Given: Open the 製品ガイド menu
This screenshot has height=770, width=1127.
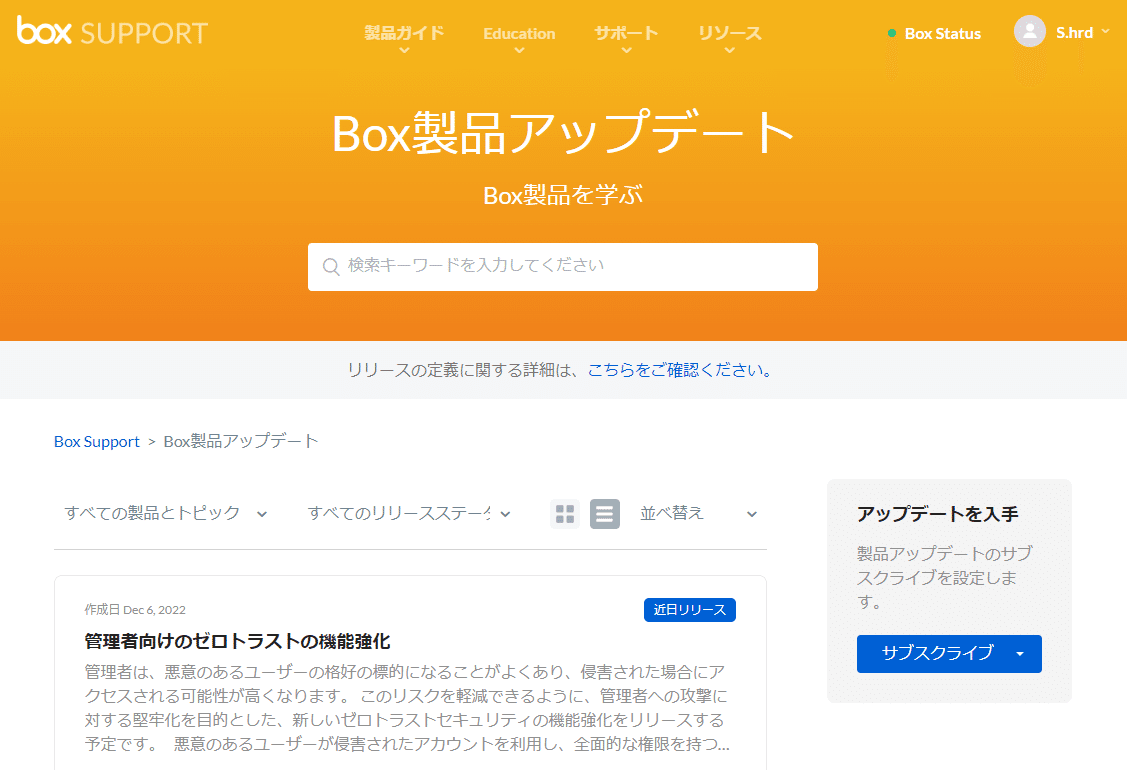Looking at the screenshot, I should coord(404,33).
